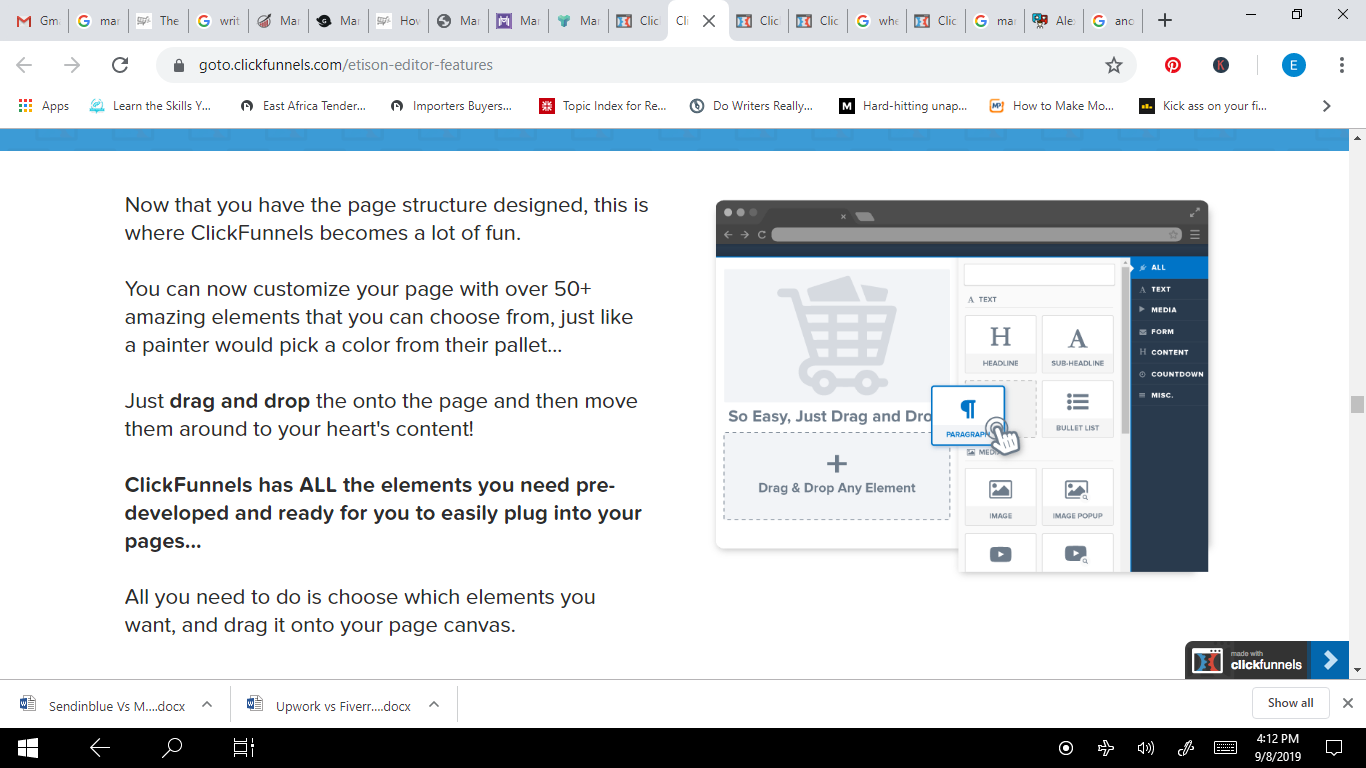Expand options for Sendinblue docx download
Viewport: 1366px width, 768px height.
(x=207, y=704)
